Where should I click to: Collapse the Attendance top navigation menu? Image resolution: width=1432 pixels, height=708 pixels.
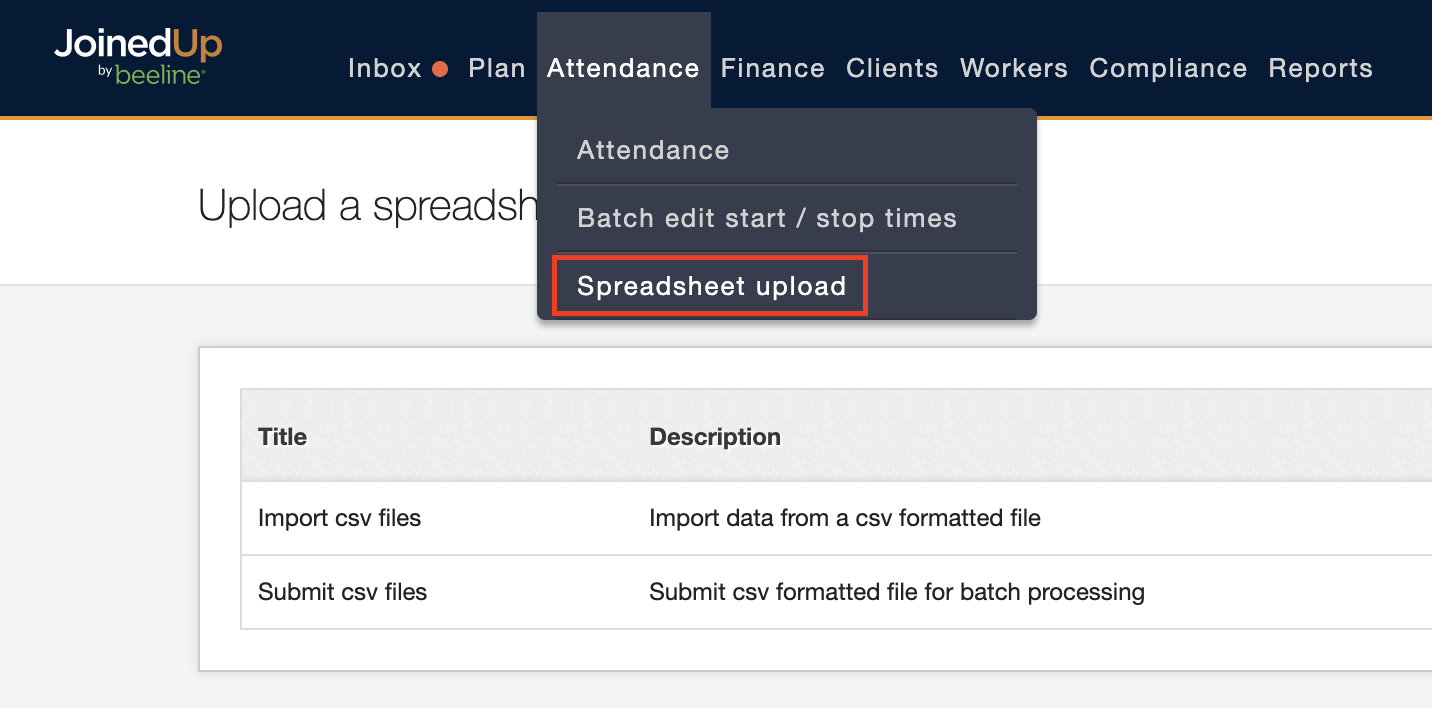623,69
